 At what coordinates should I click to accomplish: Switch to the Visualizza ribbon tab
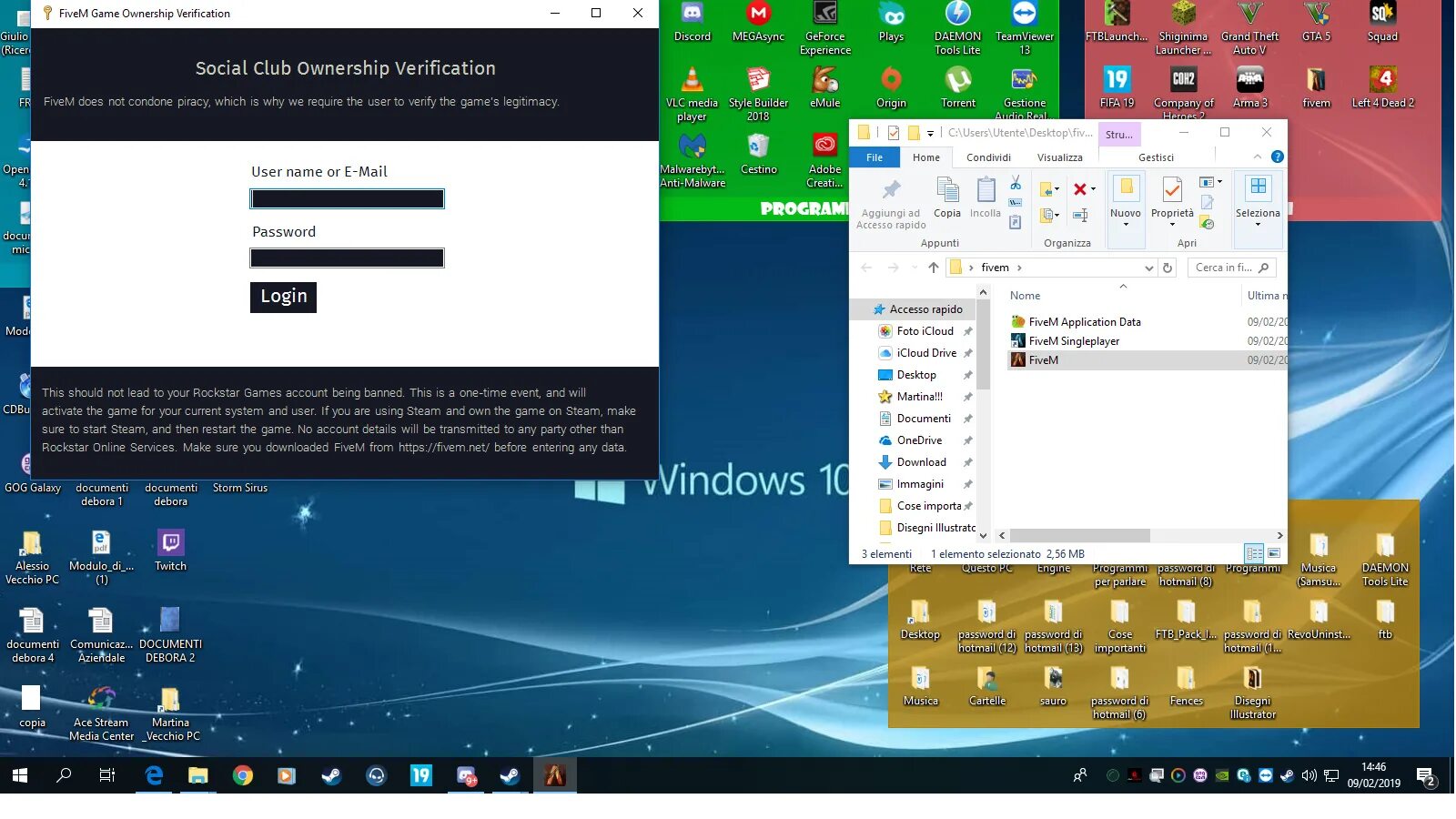[x=1060, y=157]
